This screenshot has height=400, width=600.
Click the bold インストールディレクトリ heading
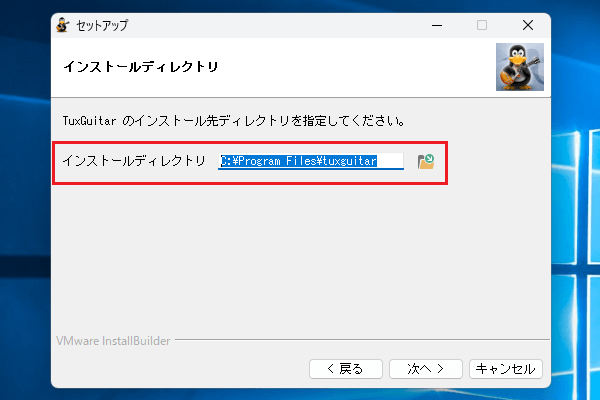click(140, 67)
